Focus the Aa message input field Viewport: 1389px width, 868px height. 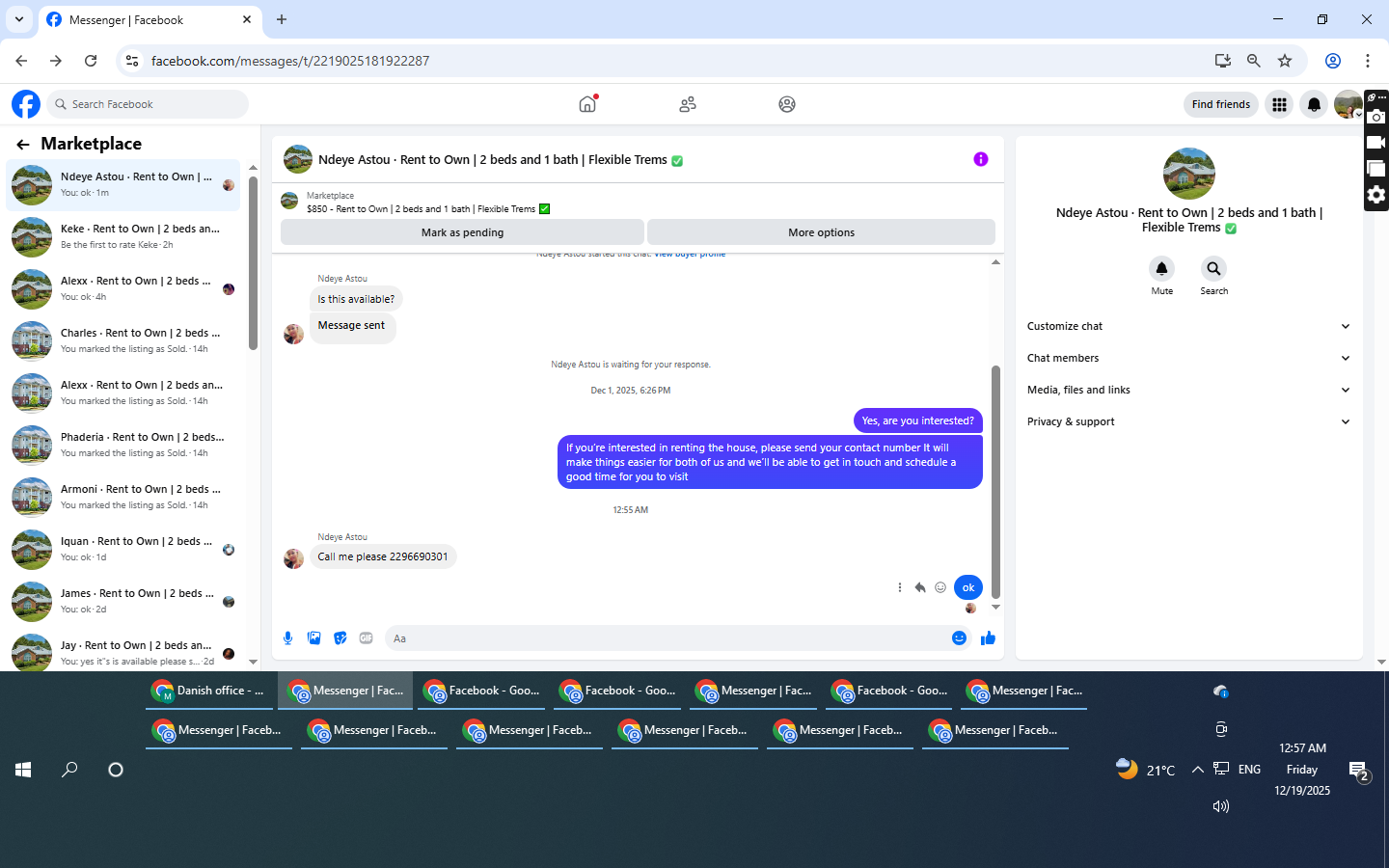[x=667, y=638]
